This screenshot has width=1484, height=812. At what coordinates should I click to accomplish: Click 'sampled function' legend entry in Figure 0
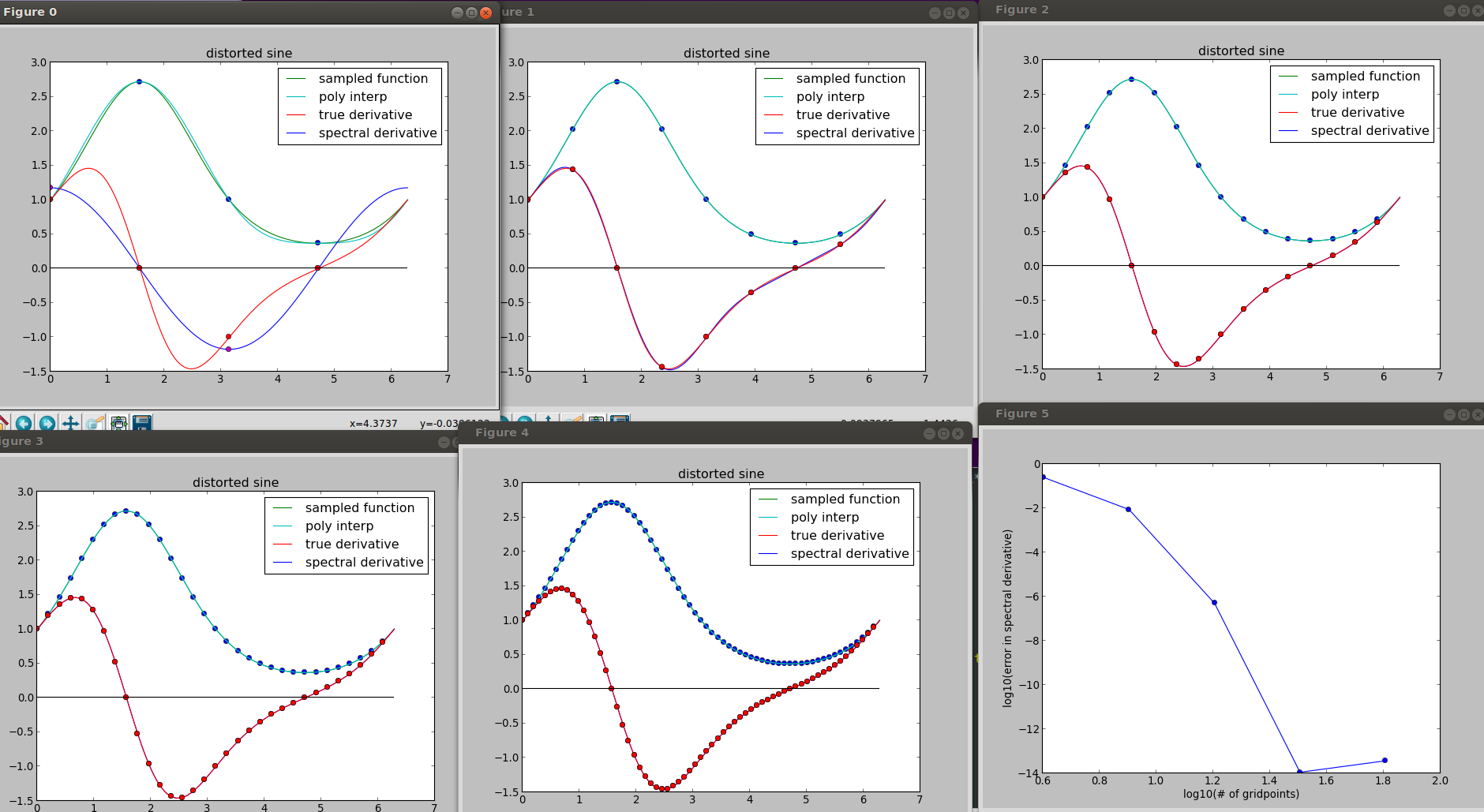pos(373,79)
